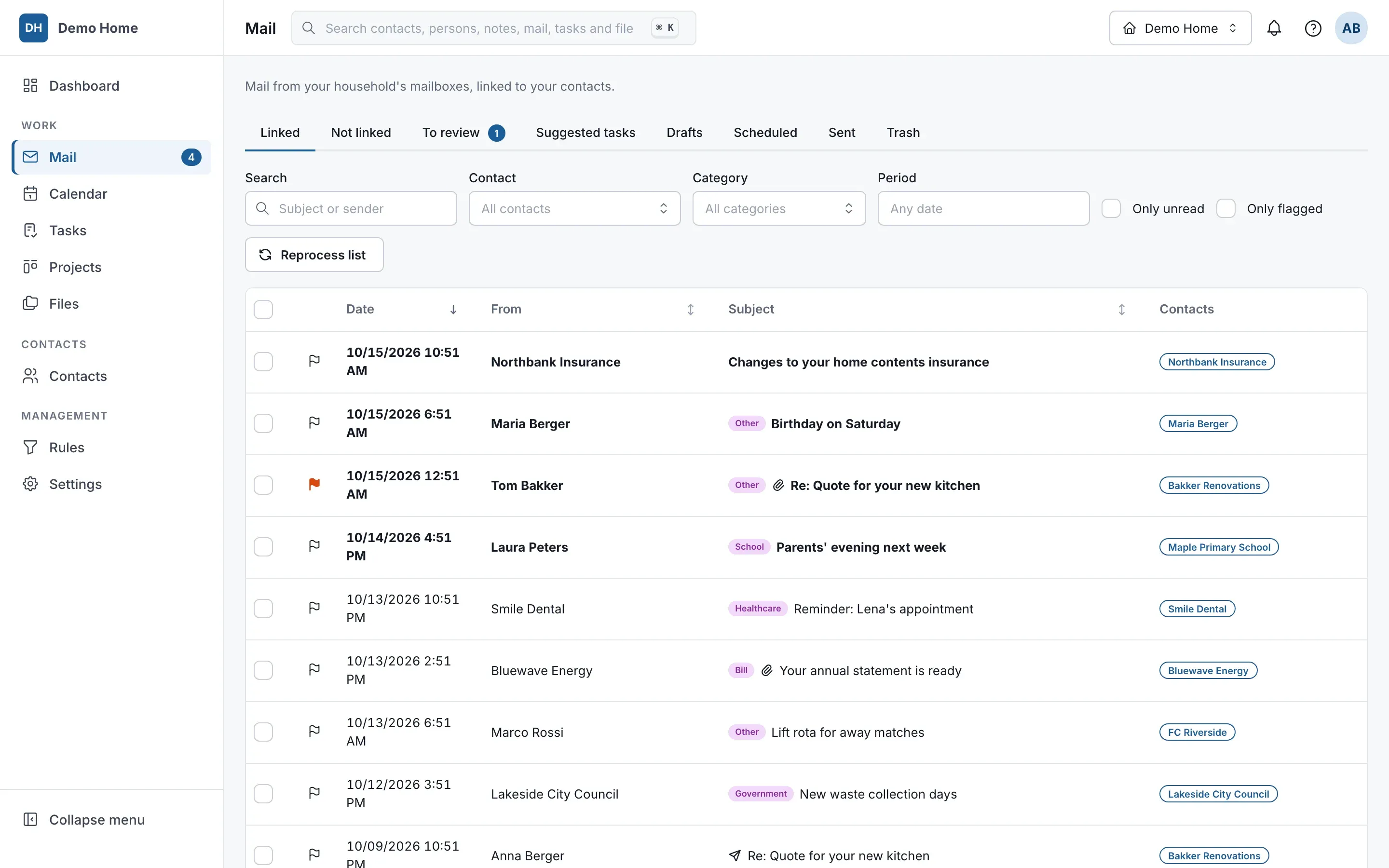Enable Only unread checkbox
1389x868 pixels.
click(x=1111, y=208)
